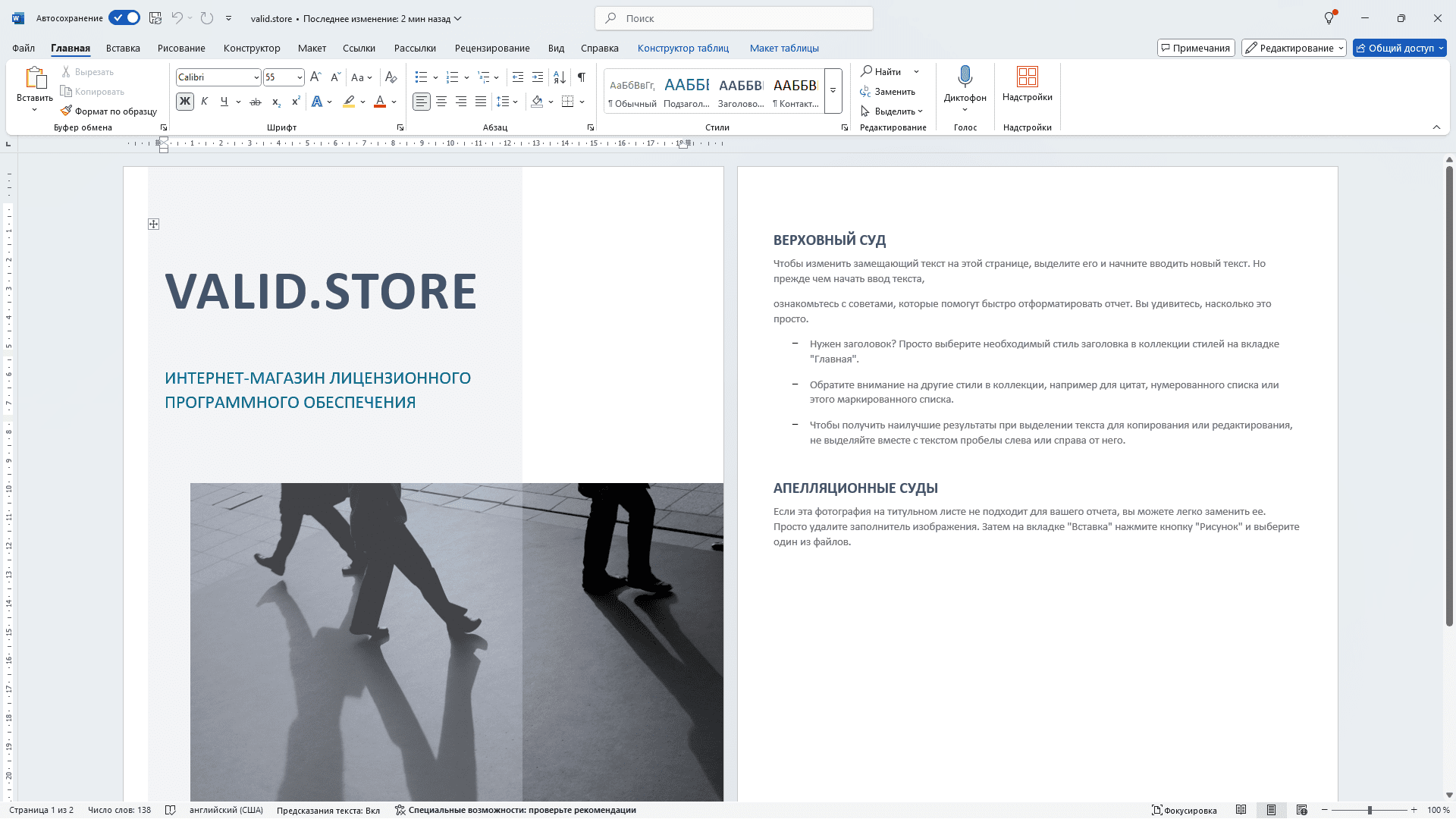Align text left
The height and width of the screenshot is (819, 1456).
point(422,102)
